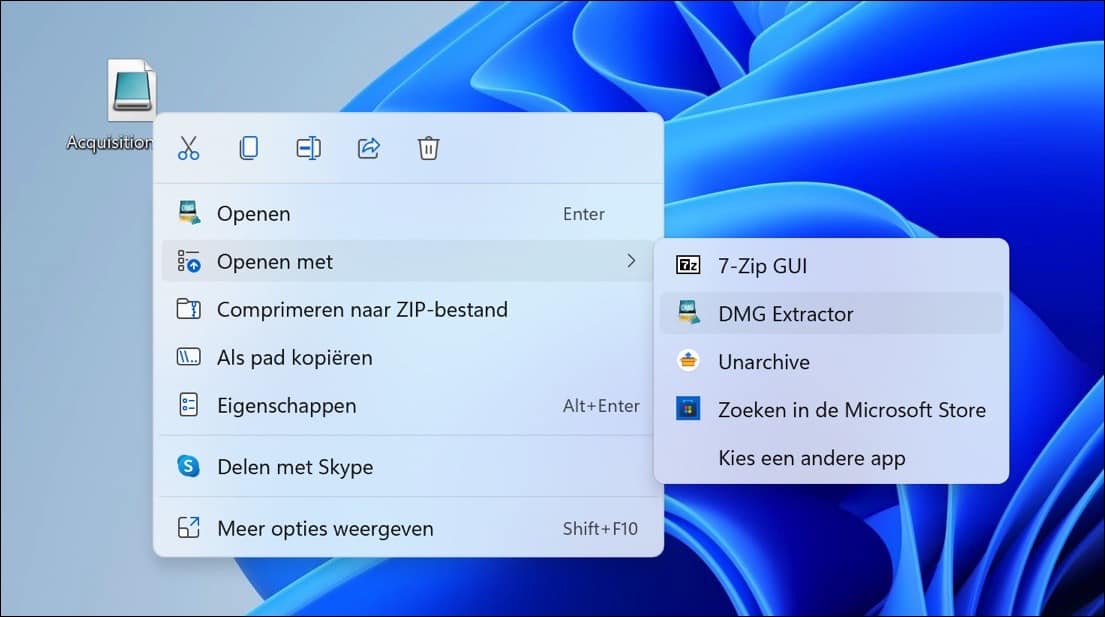This screenshot has width=1105, height=617.
Task: Click the Share icon in the toolbar
Action: [x=368, y=148]
